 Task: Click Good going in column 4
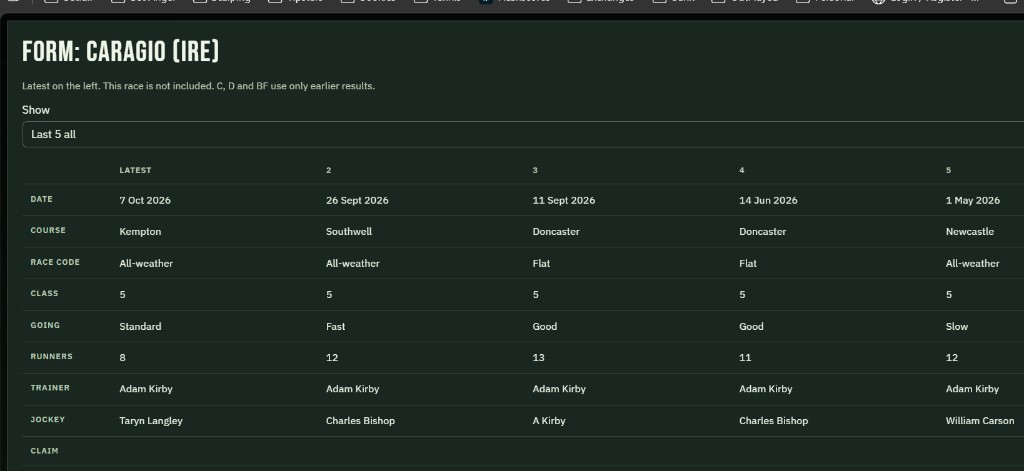pos(751,327)
